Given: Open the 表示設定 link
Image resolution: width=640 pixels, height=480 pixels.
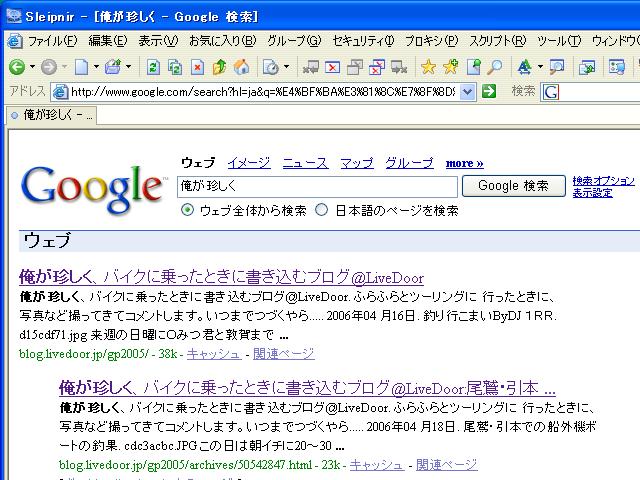Looking at the screenshot, I should (592, 193).
